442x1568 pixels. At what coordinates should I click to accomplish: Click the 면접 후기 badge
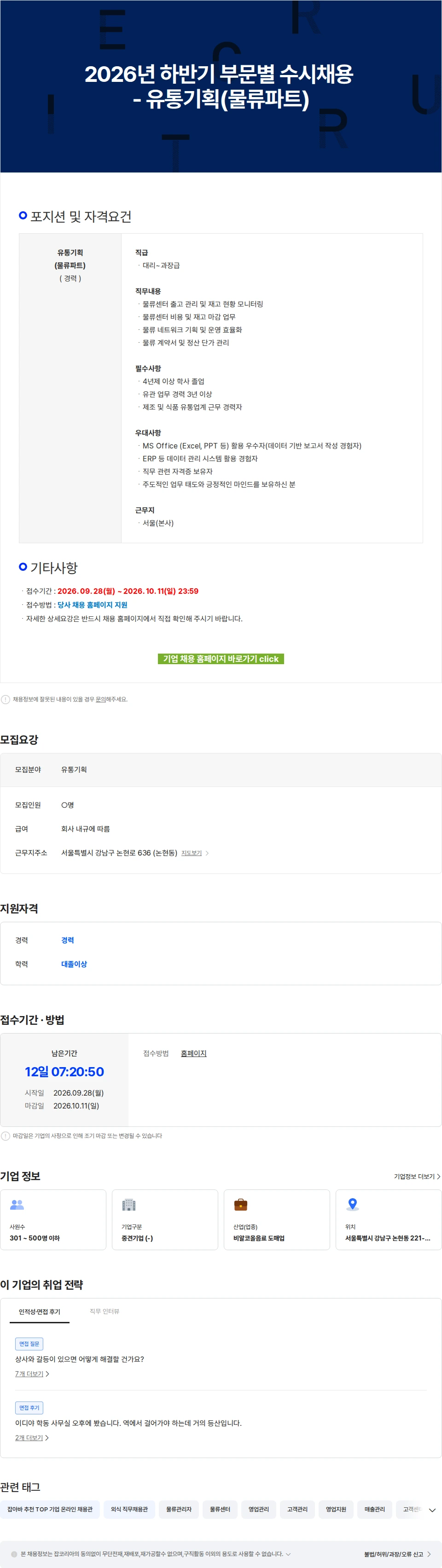(29, 1407)
